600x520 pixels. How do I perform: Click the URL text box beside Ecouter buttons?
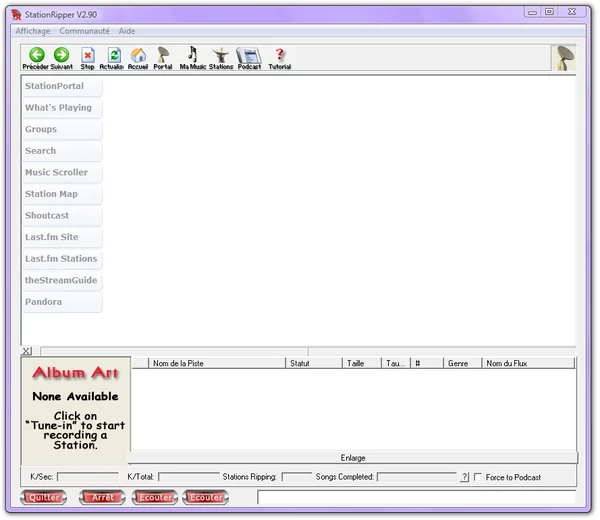[417, 497]
